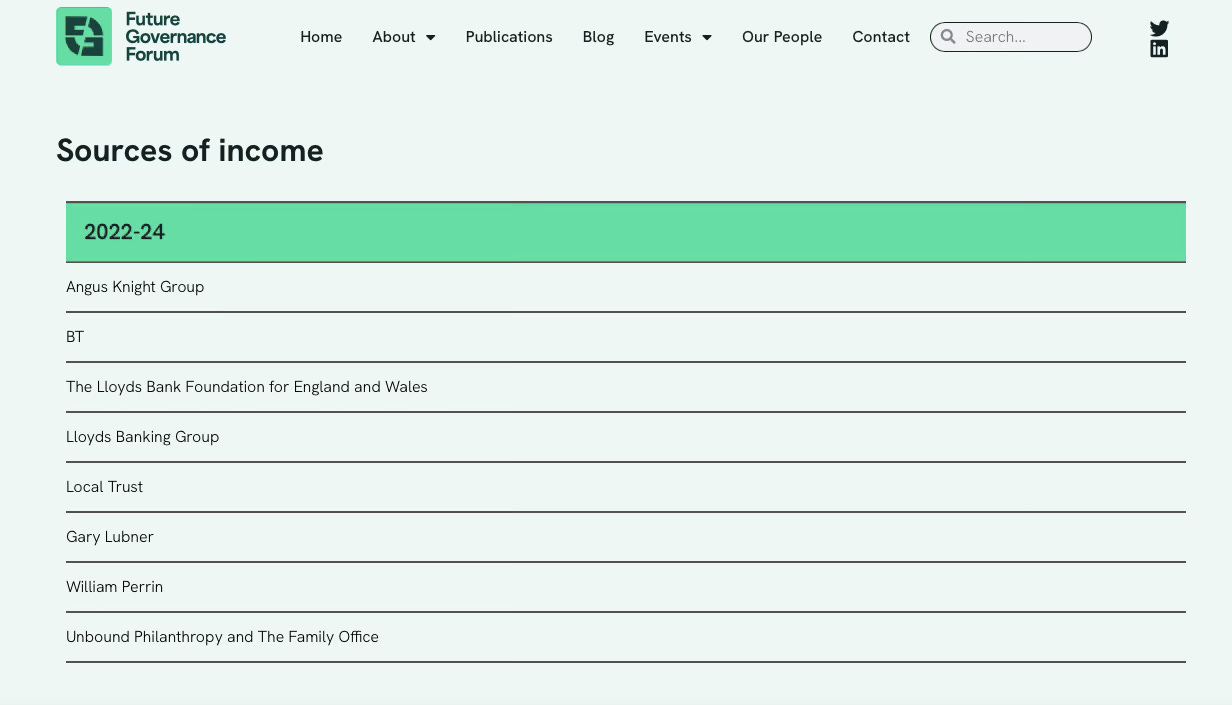Open the About menu label
1232x705 pixels.
pyautogui.click(x=394, y=37)
